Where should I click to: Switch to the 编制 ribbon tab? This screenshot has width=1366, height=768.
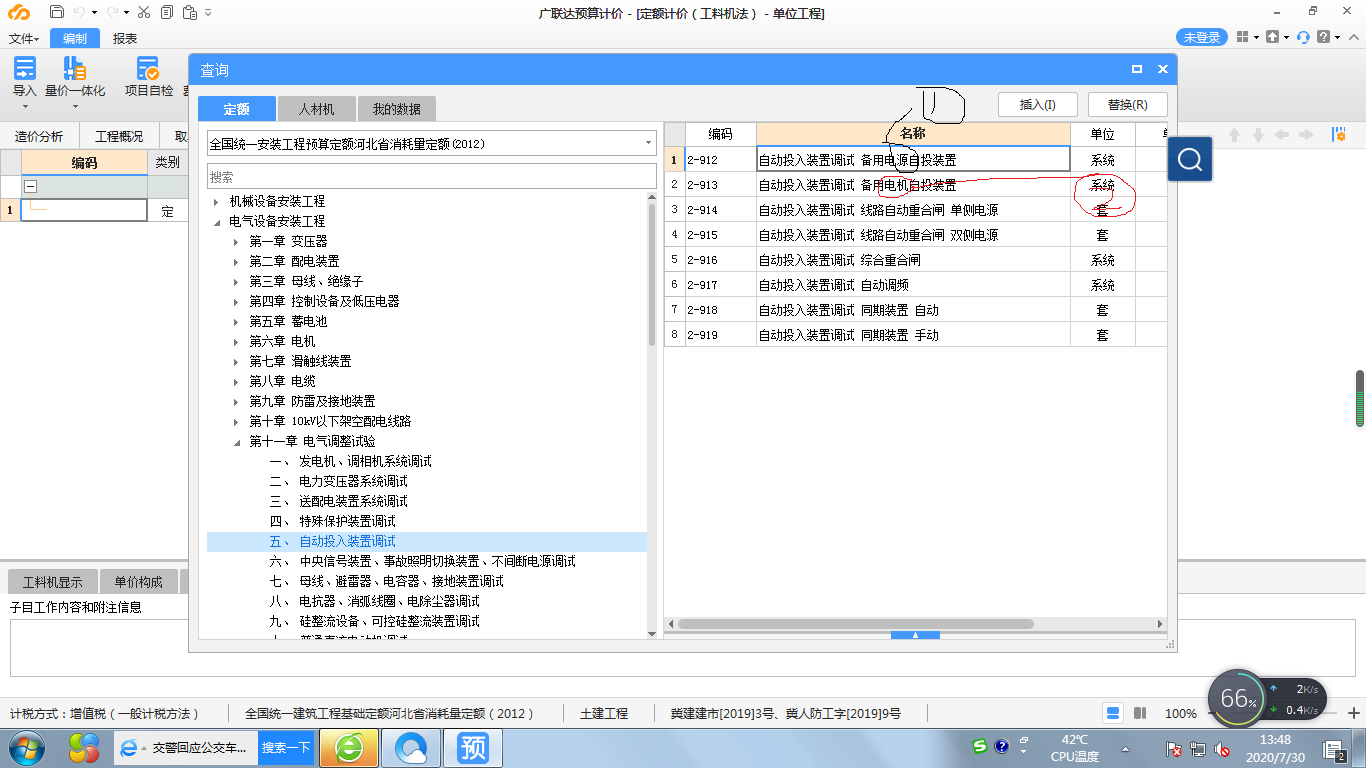click(x=74, y=38)
